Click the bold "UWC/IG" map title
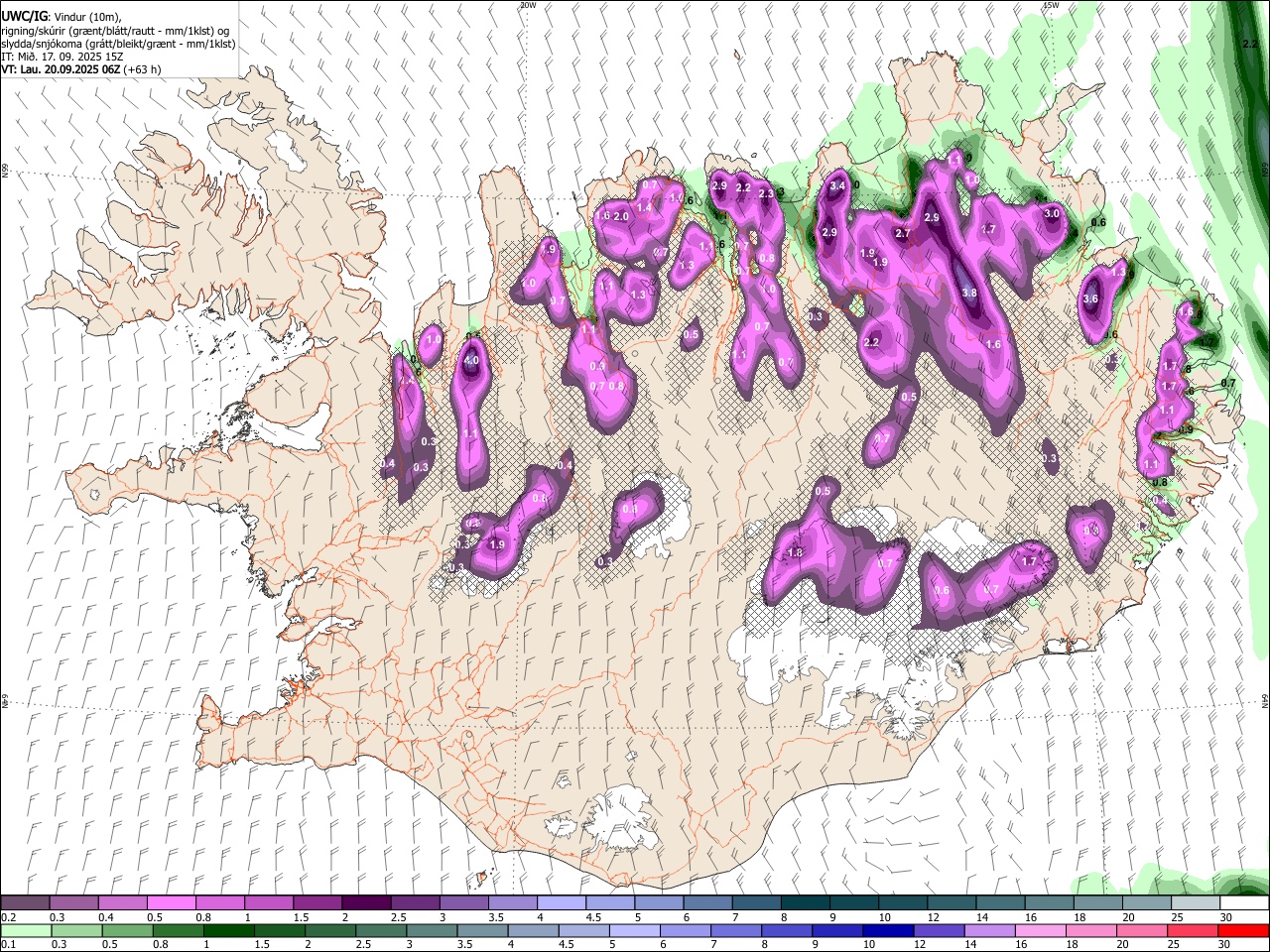The height and width of the screenshot is (952, 1270). point(24,16)
